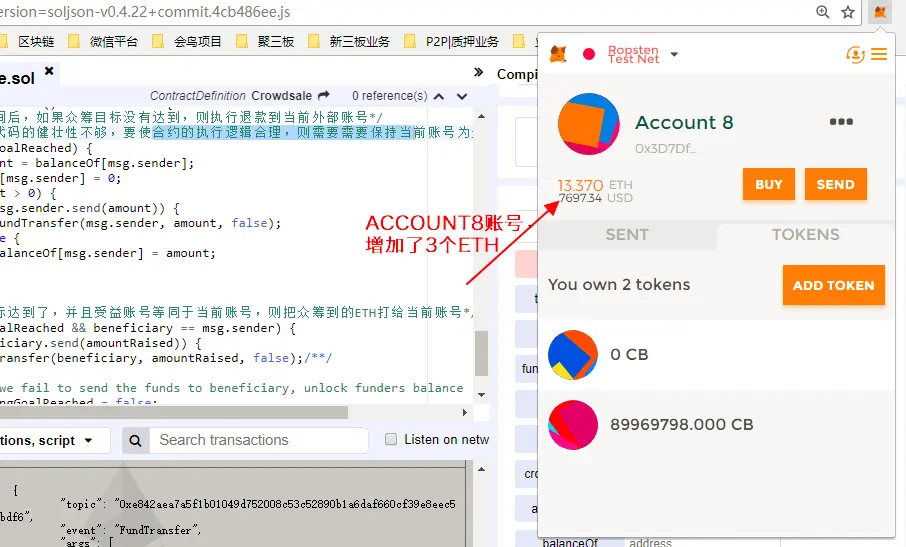Click the .sol file tab
This screenshot has height=547, width=906.
pyautogui.click(x=18, y=78)
